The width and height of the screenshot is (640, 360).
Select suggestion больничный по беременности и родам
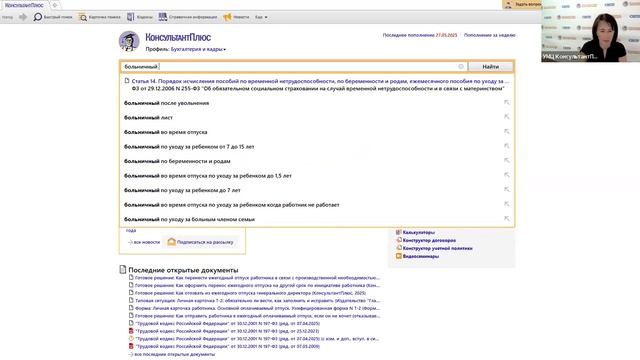click(x=177, y=161)
